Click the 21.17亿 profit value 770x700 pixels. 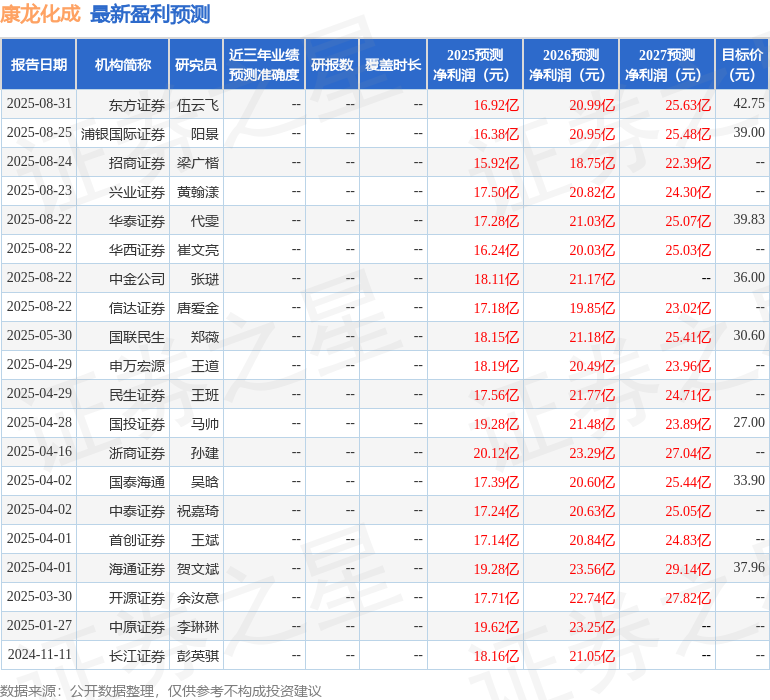[x=592, y=279]
